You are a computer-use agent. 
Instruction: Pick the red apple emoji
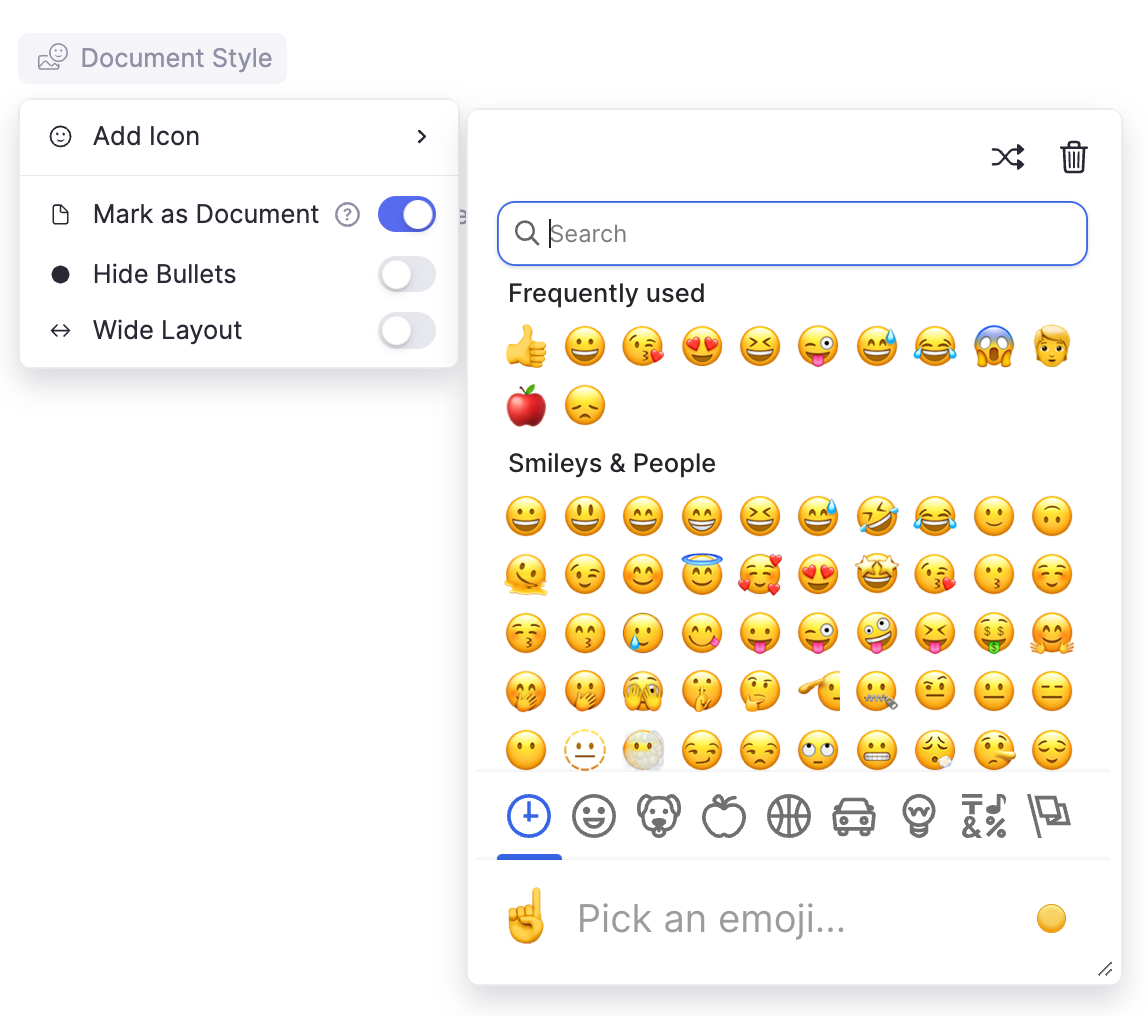point(526,406)
